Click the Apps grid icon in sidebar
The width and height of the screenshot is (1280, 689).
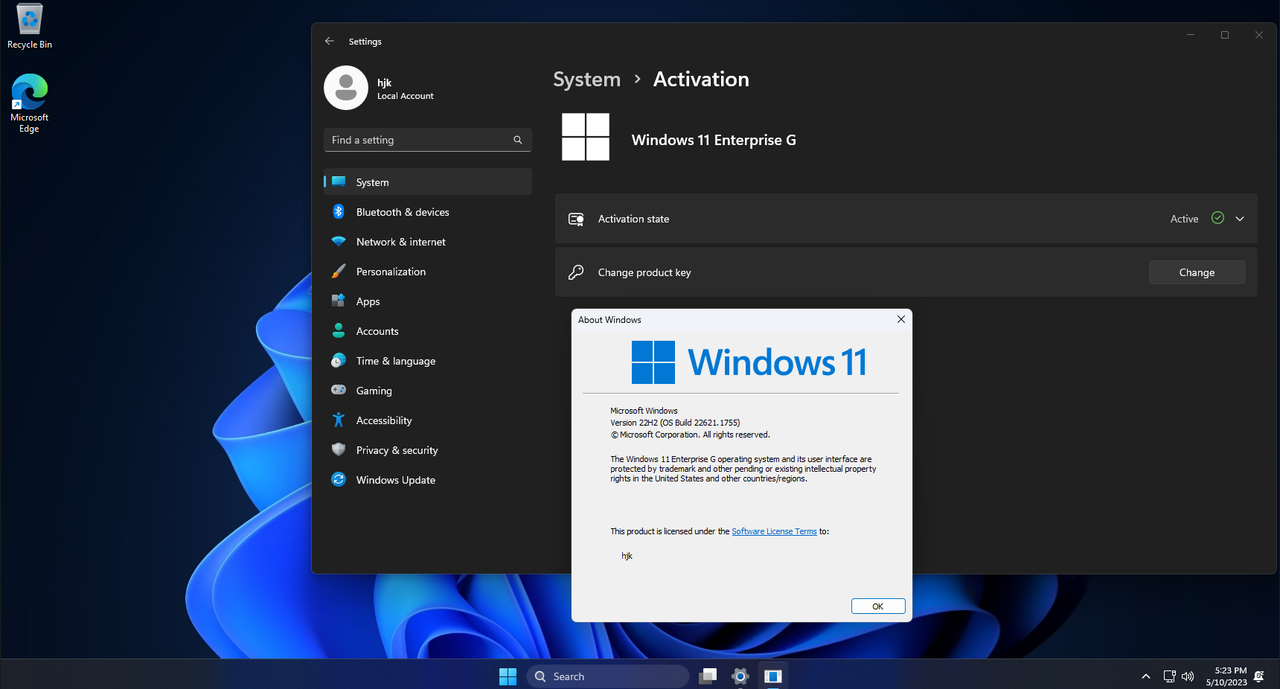(x=338, y=301)
